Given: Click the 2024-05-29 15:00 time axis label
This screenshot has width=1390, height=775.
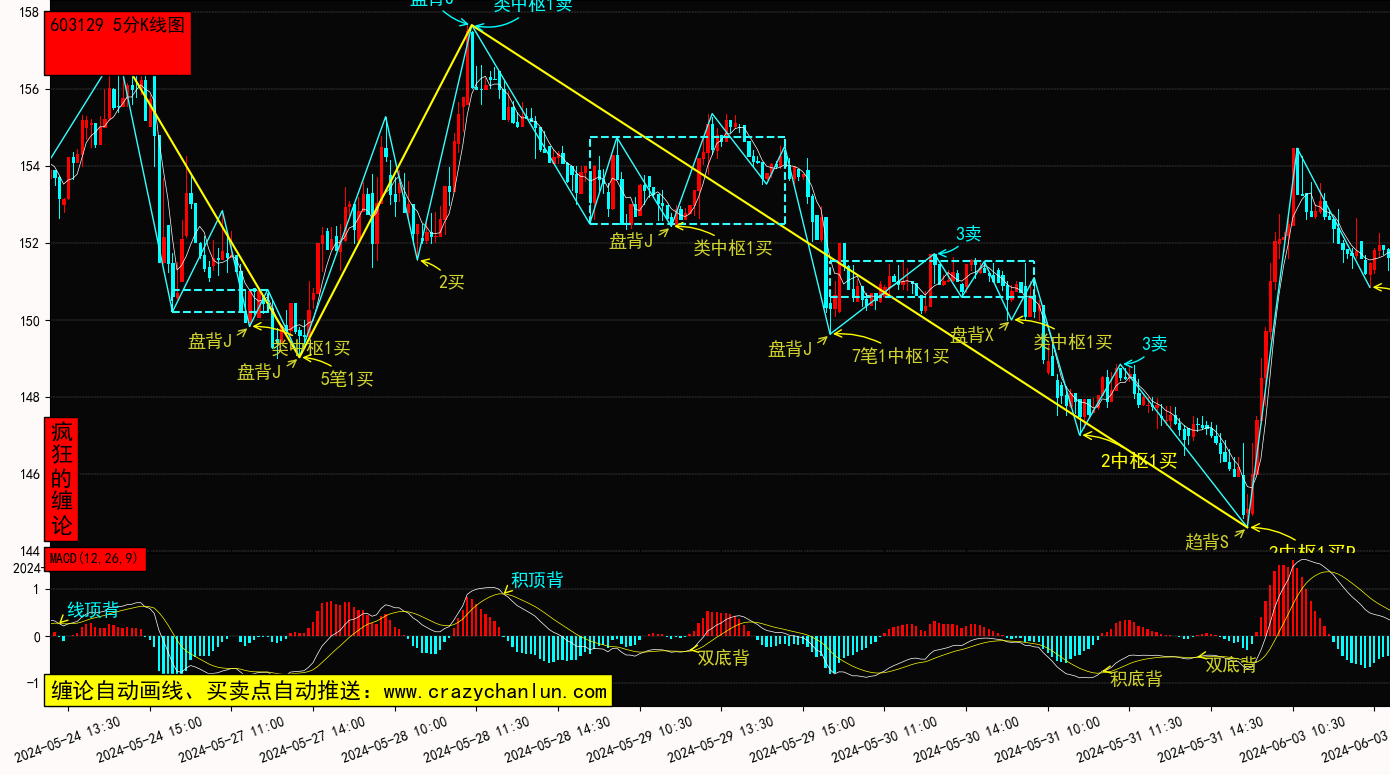Looking at the screenshot, I should (803, 740).
